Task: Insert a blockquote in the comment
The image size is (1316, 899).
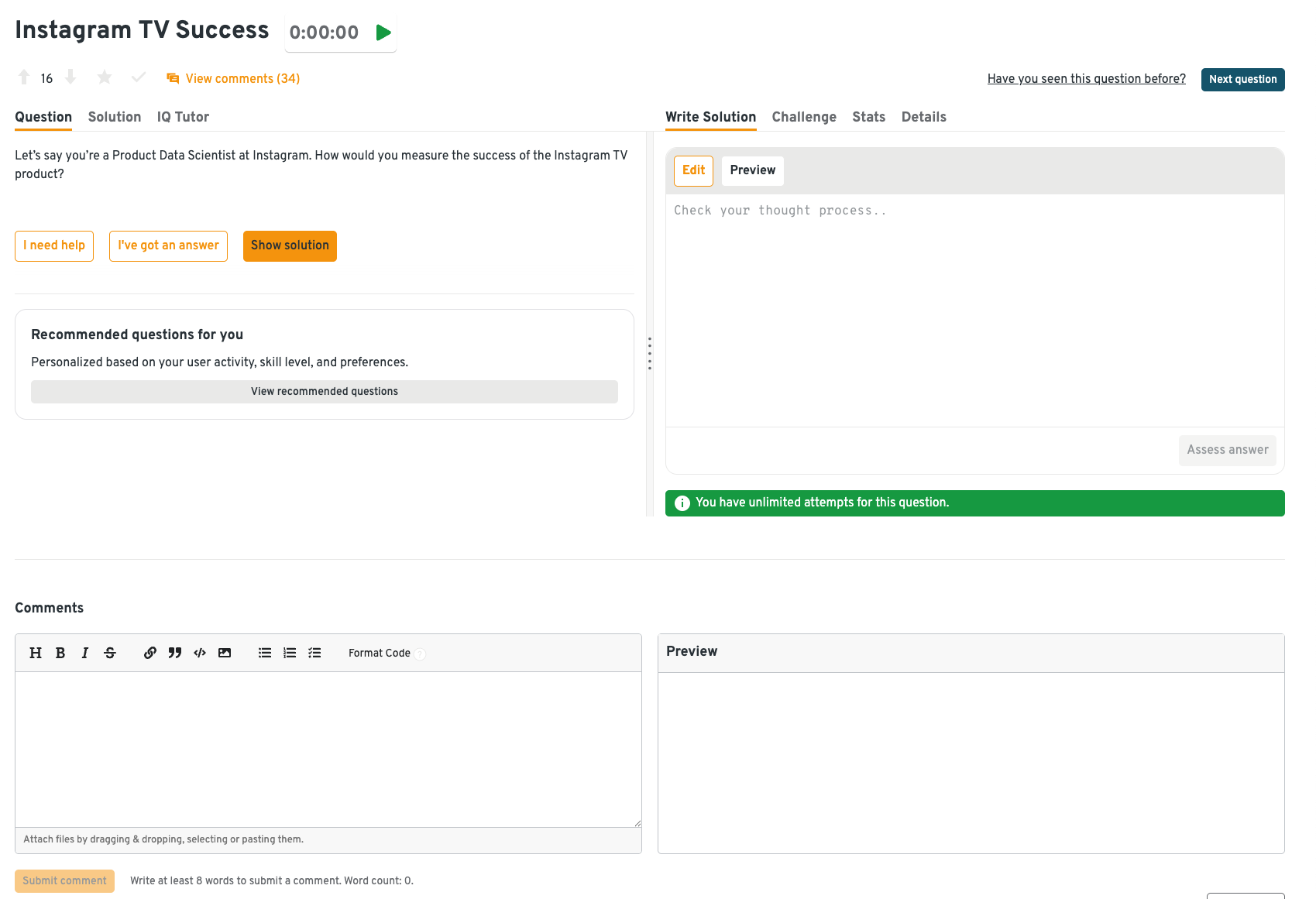Action: pos(175,653)
